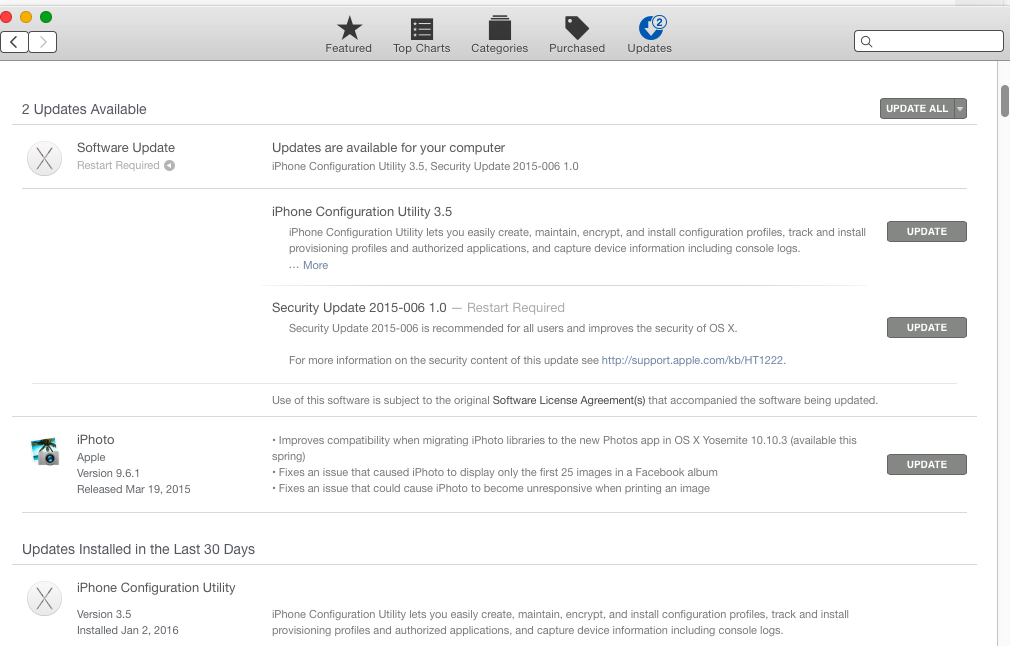Open the Purchased tag tab

coord(576,35)
